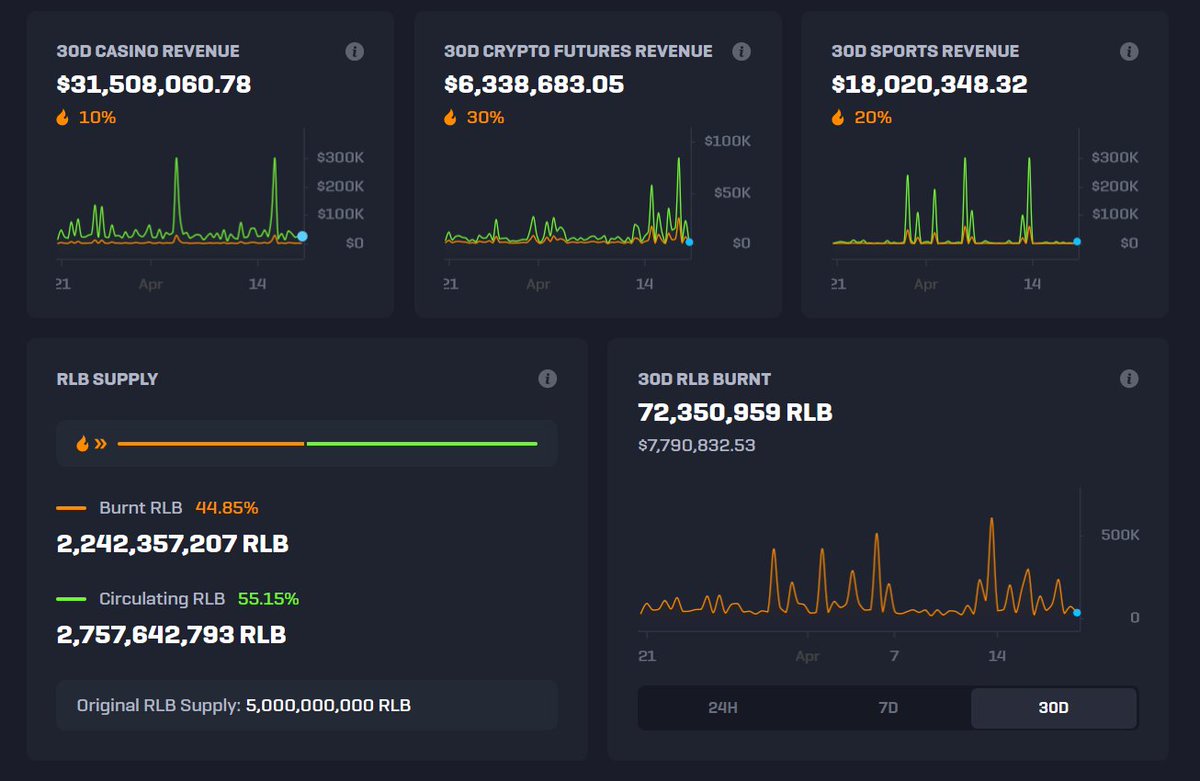Viewport: 1200px width, 781px height.
Task: Click orange legend line for Burnt RLB
Action: pyautogui.click(x=72, y=508)
